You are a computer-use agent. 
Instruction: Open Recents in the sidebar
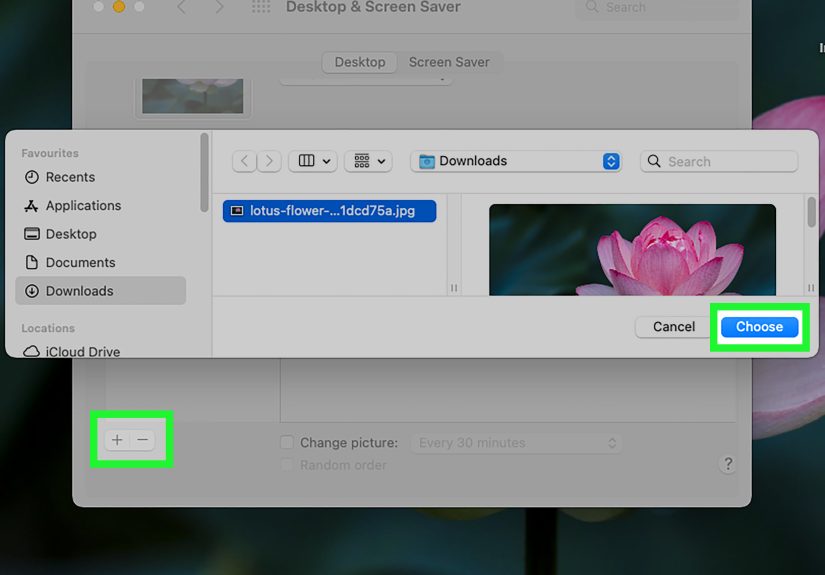tap(100, 177)
